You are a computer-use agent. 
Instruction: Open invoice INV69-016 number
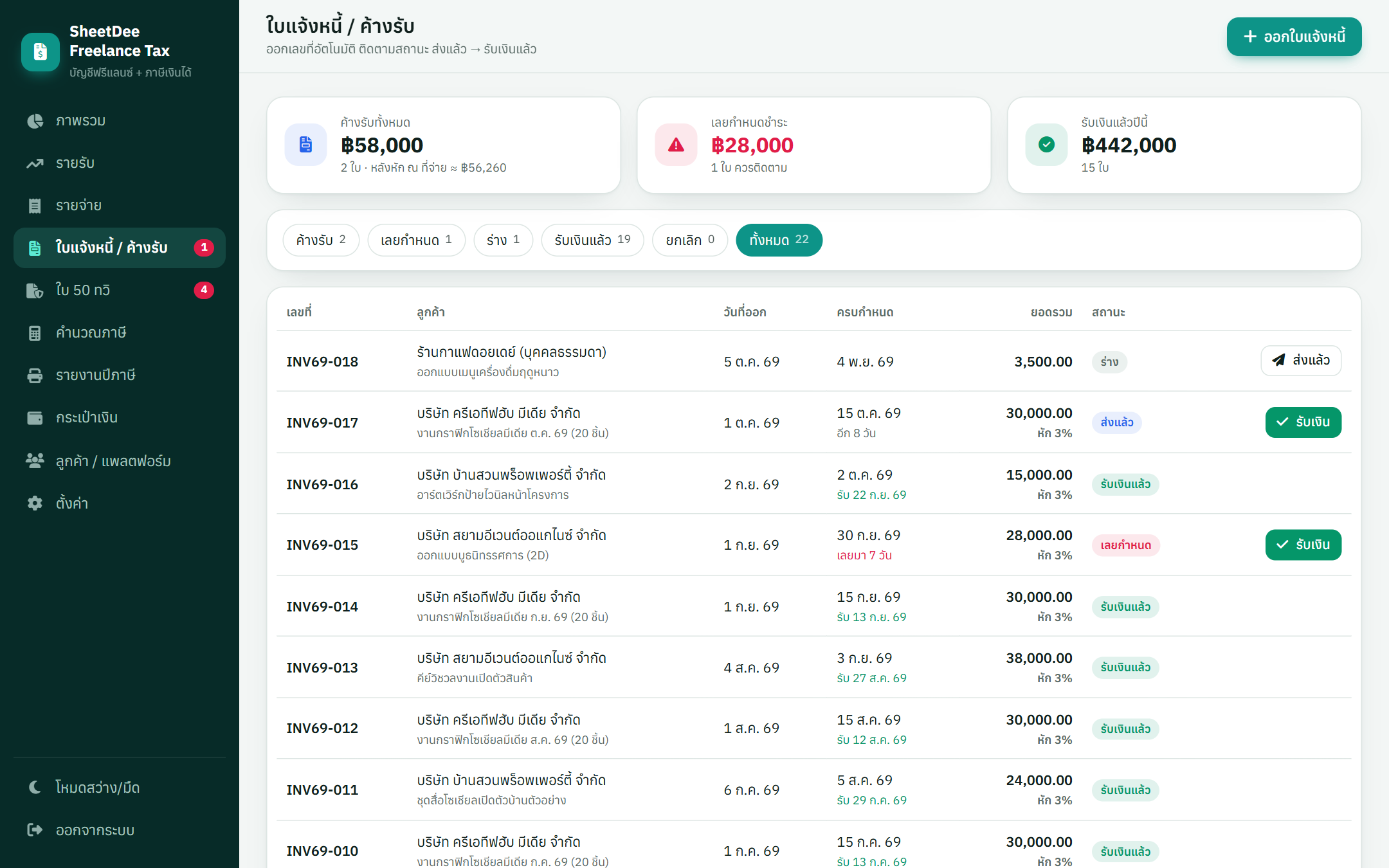coord(322,484)
